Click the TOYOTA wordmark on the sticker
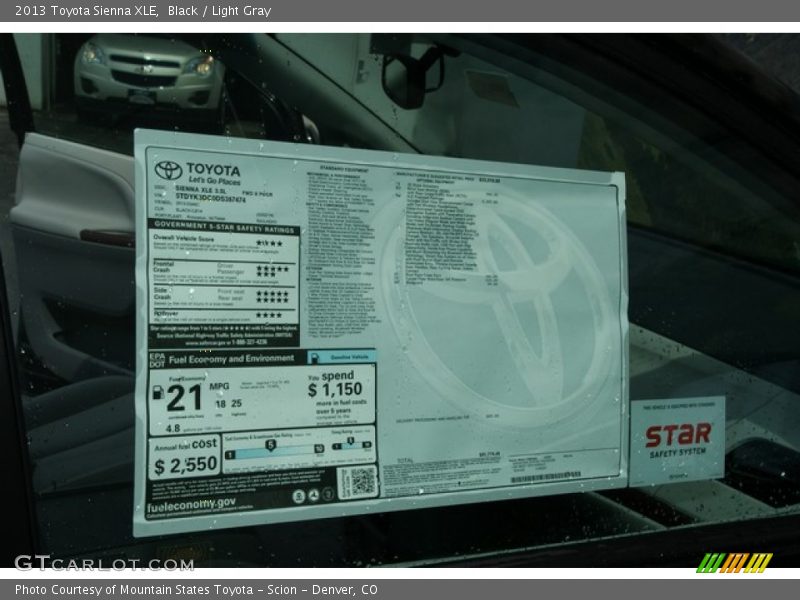Image resolution: width=800 pixels, height=600 pixels. [213, 169]
